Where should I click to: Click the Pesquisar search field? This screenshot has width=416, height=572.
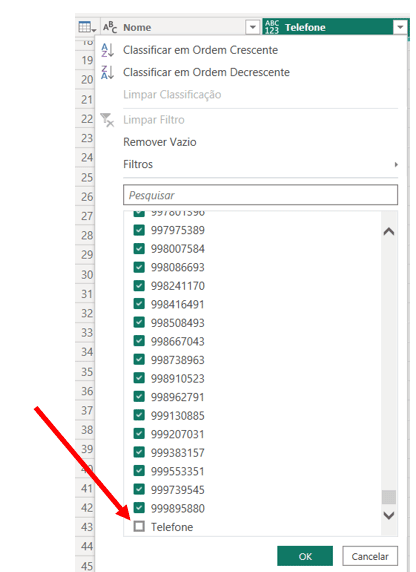click(260, 195)
